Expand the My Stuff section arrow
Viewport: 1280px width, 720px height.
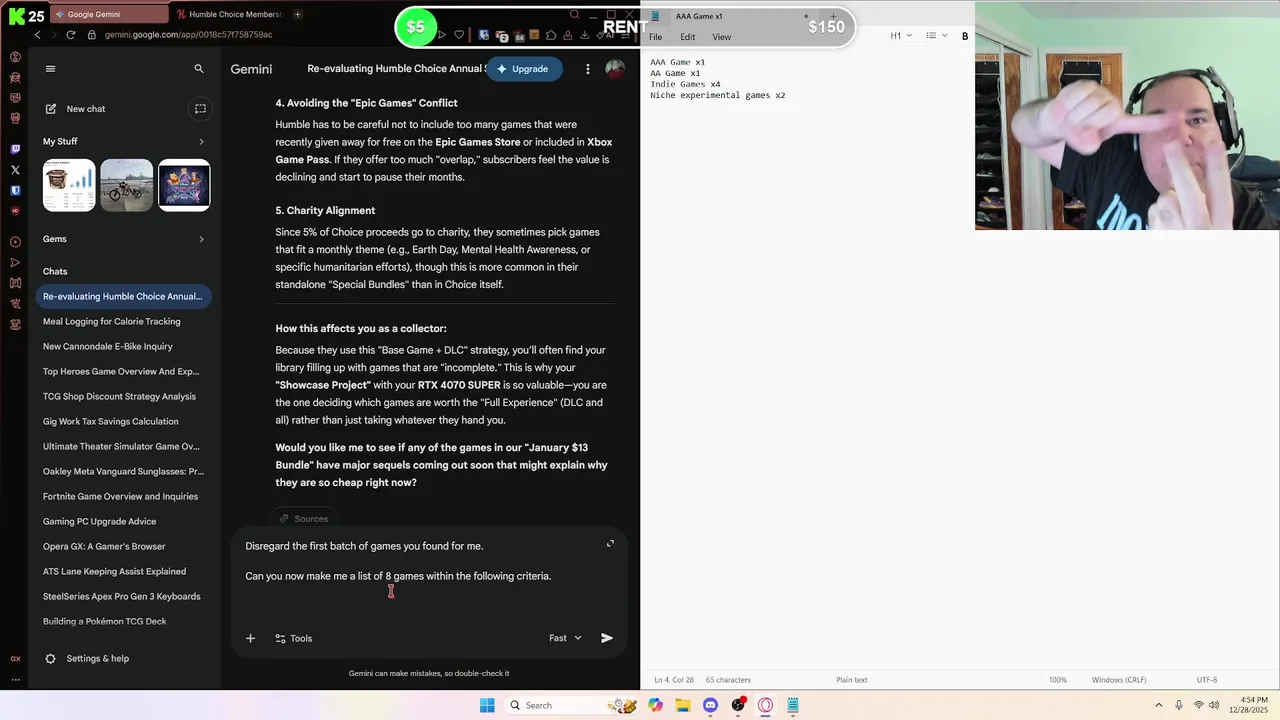click(x=201, y=142)
